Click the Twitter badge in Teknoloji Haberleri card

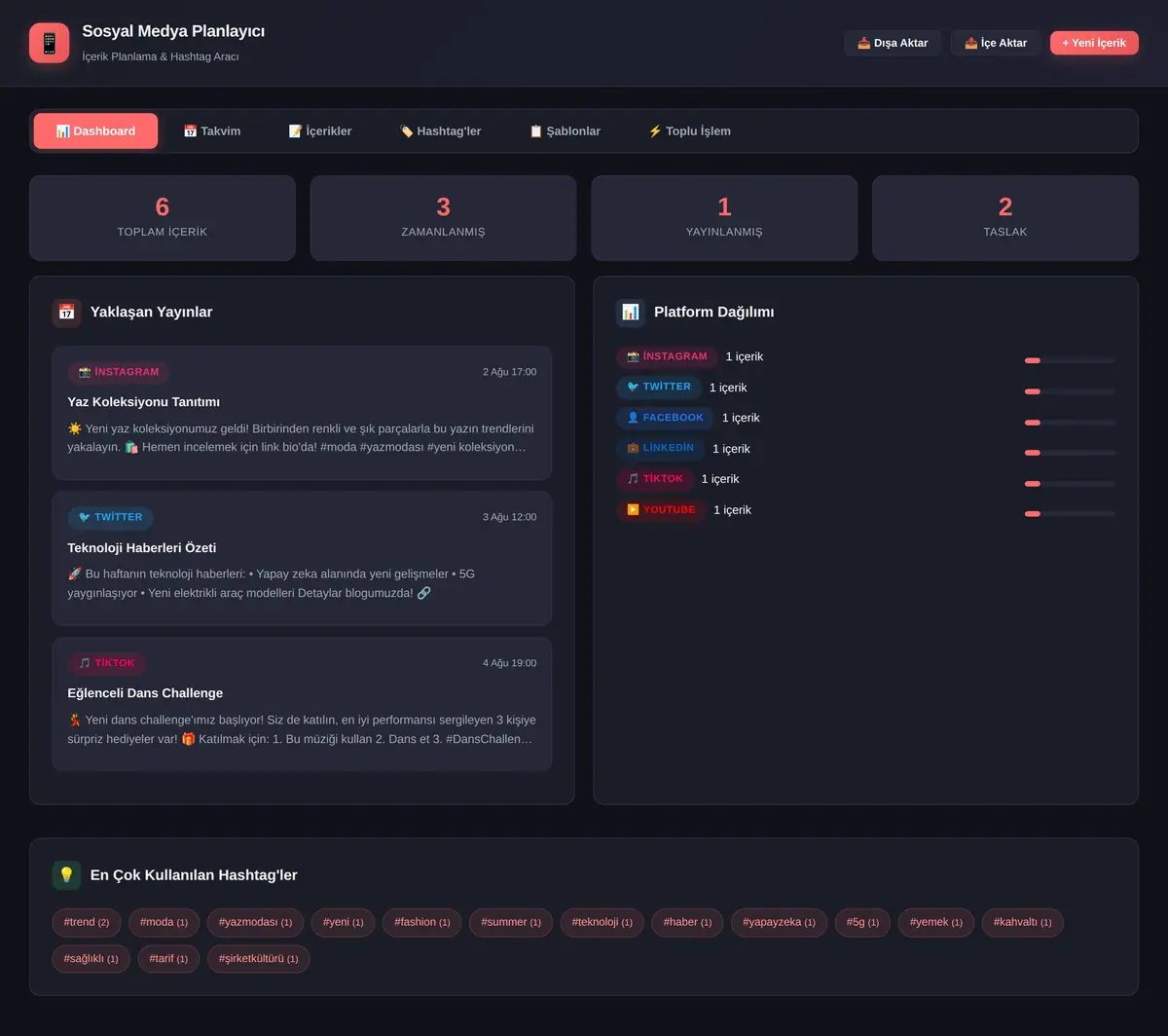(x=110, y=517)
